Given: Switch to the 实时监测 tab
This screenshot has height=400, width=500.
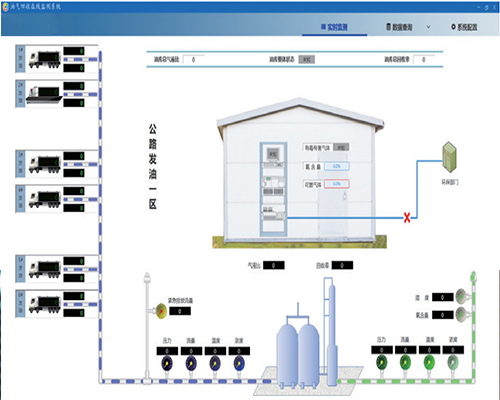Looking at the screenshot, I should 334,27.
